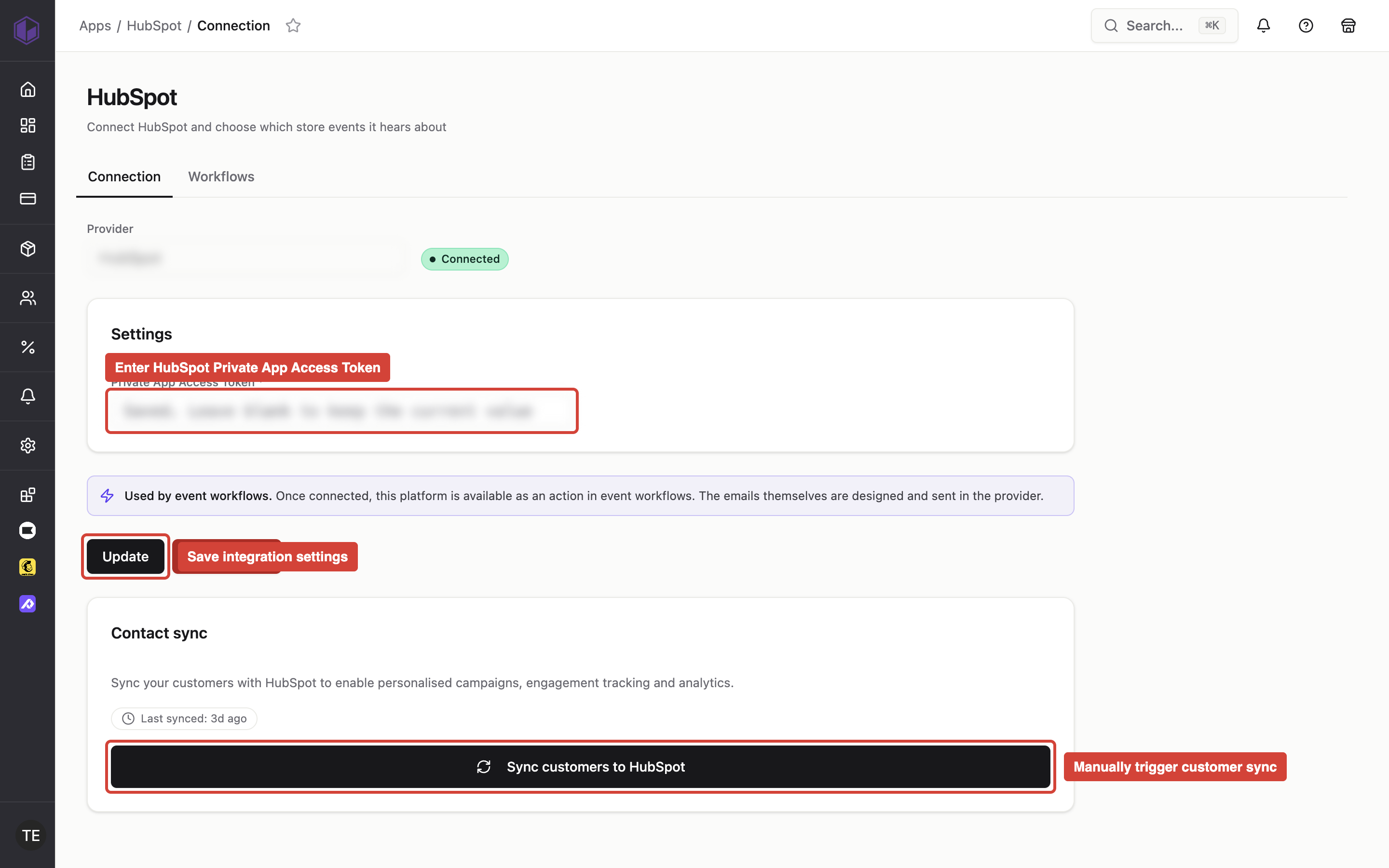Click the 'Last synced: 3d ago' badge
The image size is (1389, 868).
[184, 718]
